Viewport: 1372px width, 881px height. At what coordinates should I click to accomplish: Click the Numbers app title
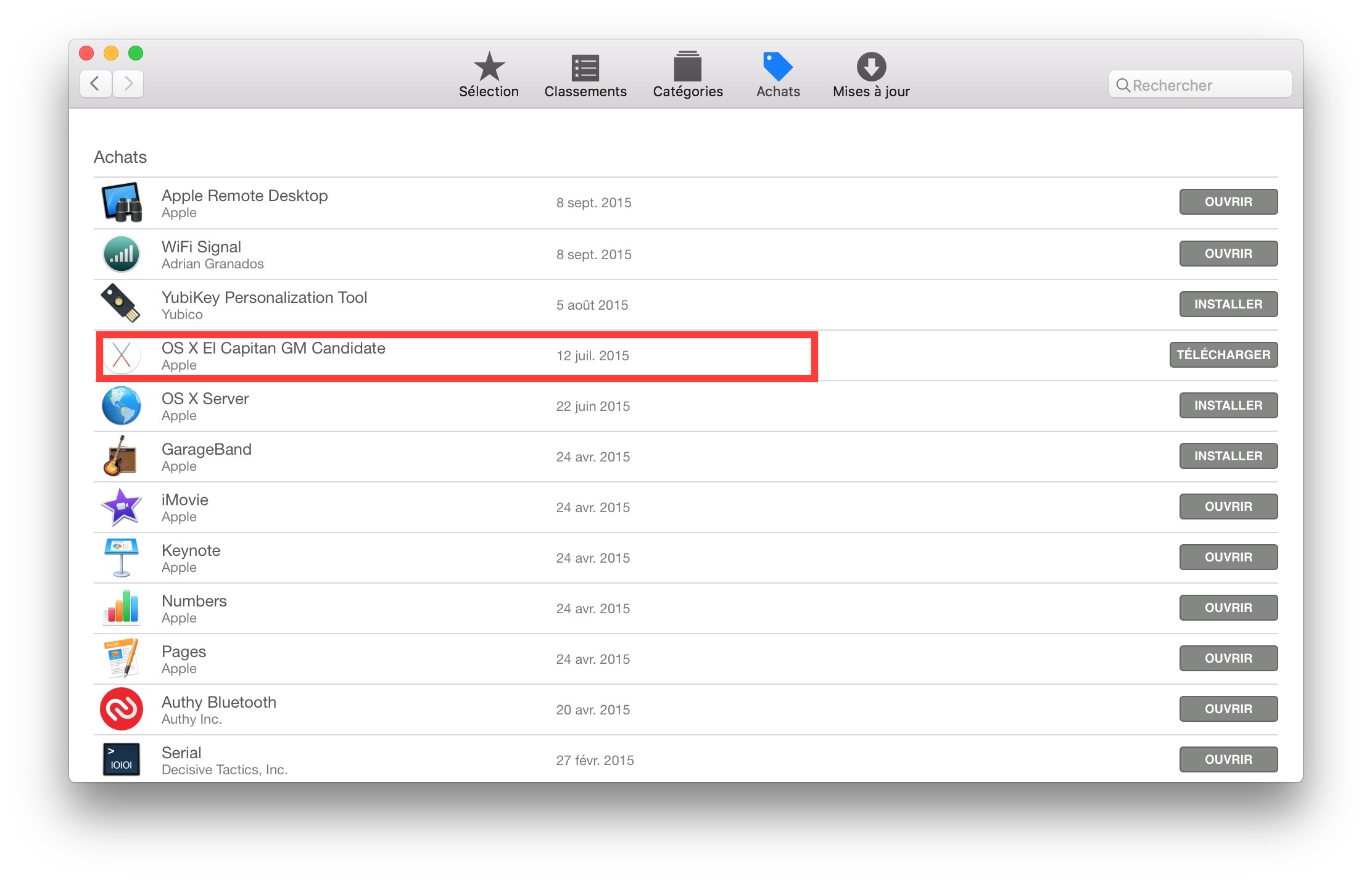click(x=194, y=601)
